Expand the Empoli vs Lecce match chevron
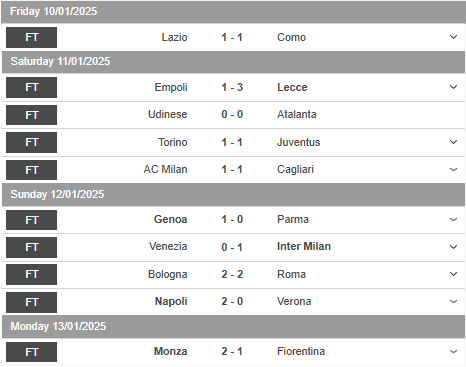This screenshot has height=367, width=466. click(453, 87)
